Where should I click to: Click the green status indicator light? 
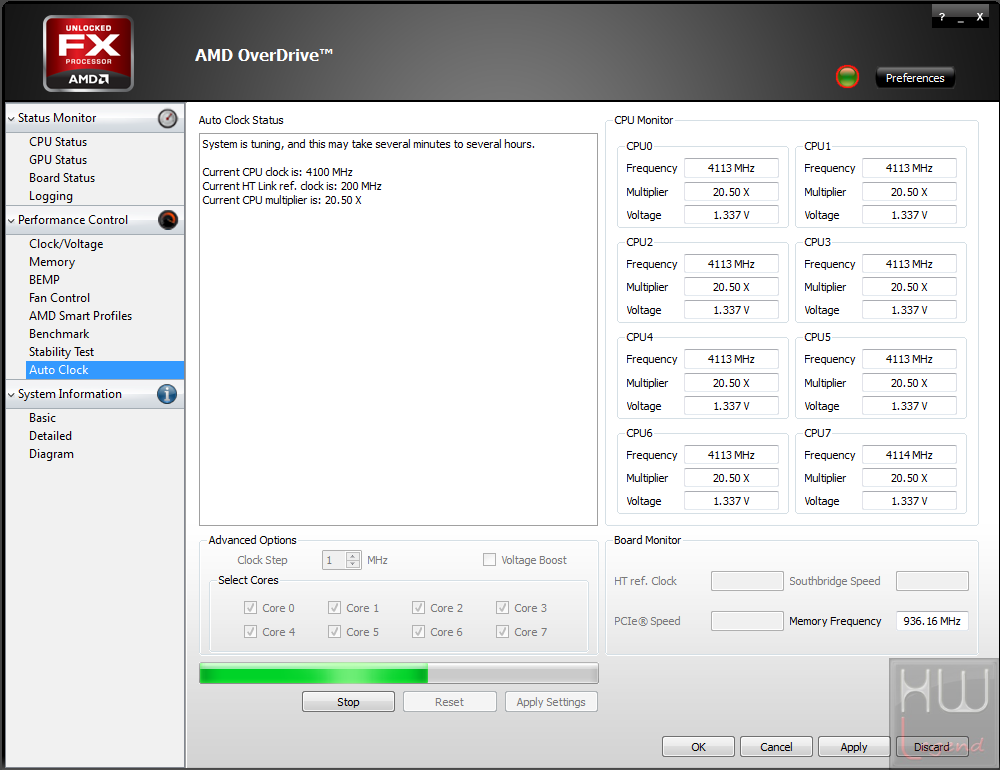(848, 77)
